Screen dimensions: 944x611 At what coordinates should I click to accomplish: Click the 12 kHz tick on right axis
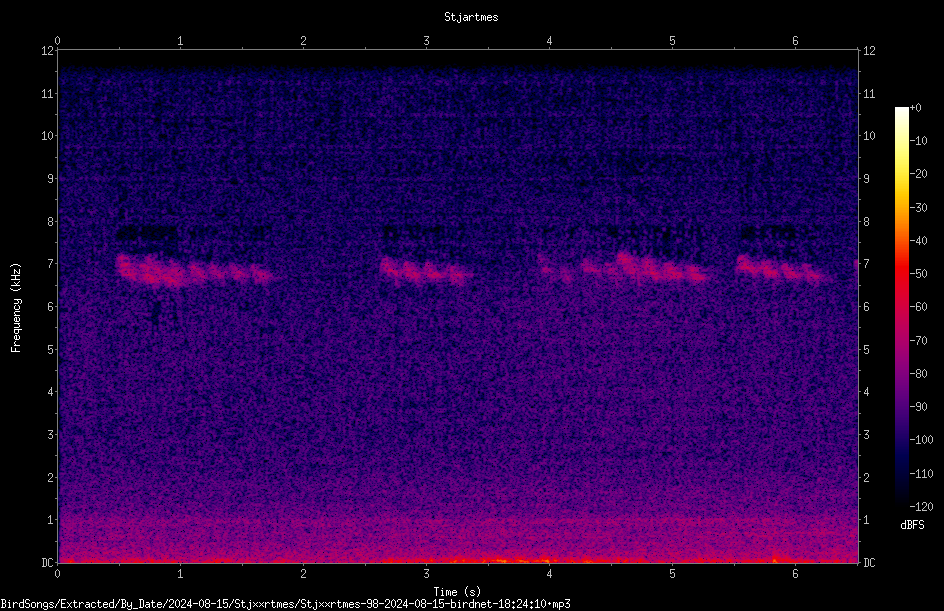click(869, 51)
